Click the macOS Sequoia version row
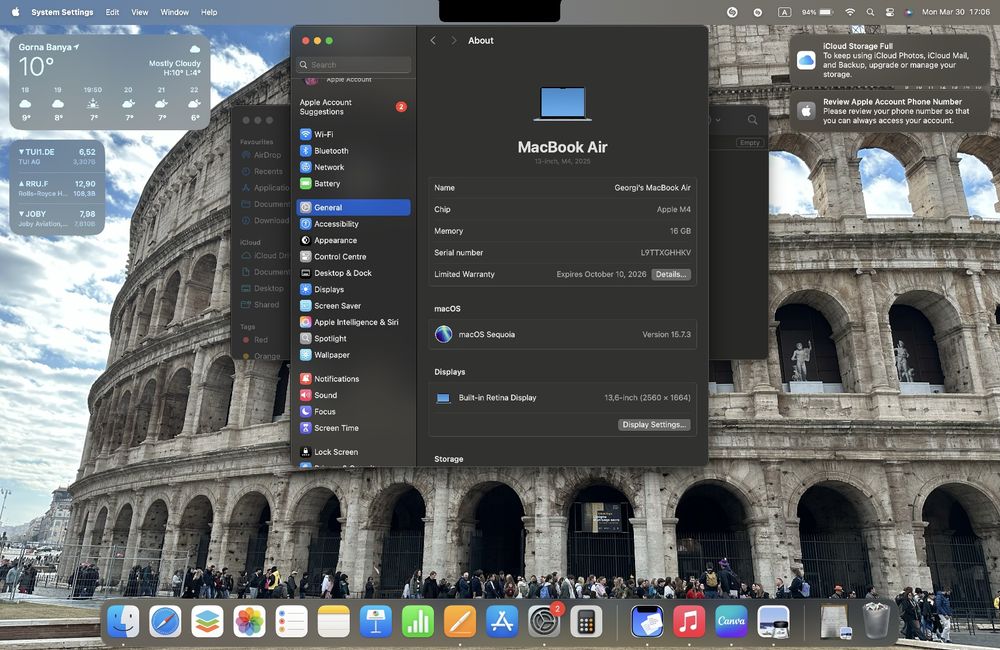The height and width of the screenshot is (650, 1000). pyautogui.click(x=562, y=334)
